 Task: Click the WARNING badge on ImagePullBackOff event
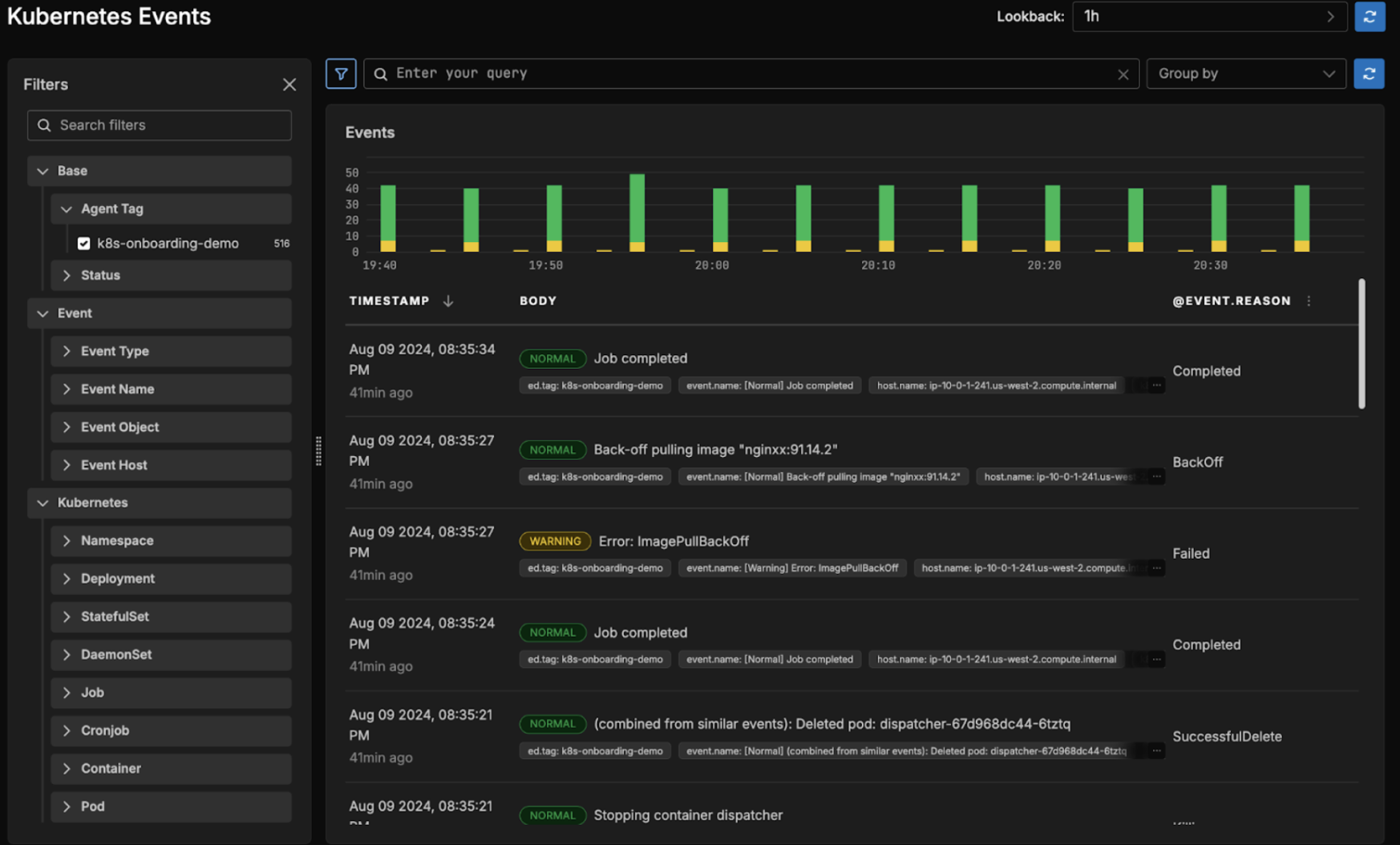pos(555,541)
